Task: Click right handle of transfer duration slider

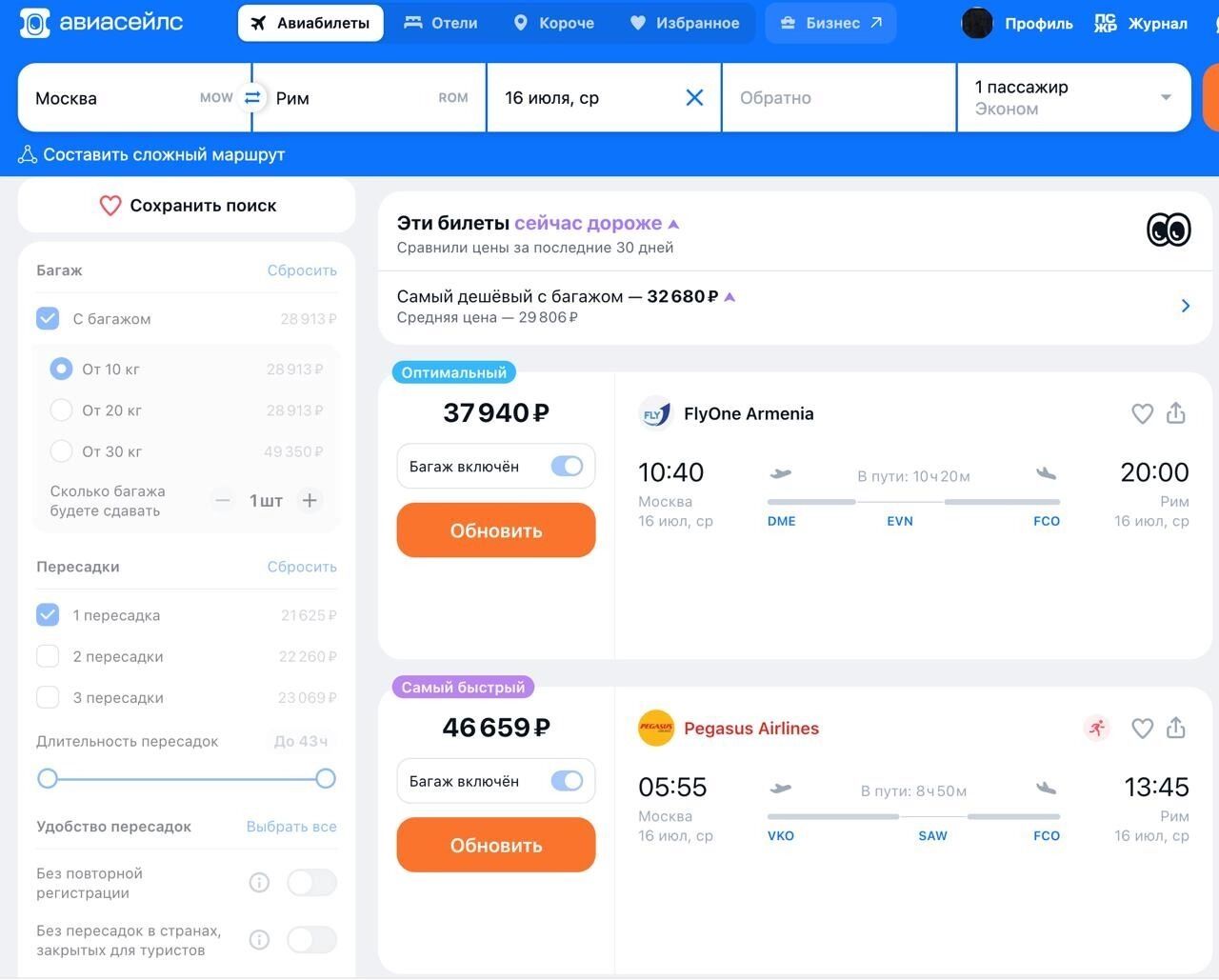Action: pyautogui.click(x=326, y=779)
